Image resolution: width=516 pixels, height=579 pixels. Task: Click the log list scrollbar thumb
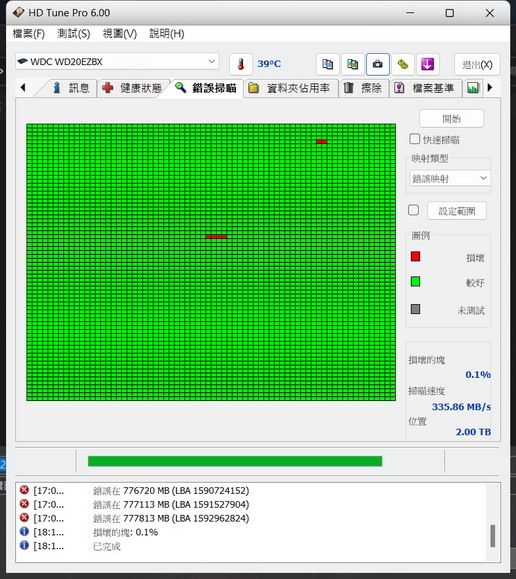click(x=492, y=536)
